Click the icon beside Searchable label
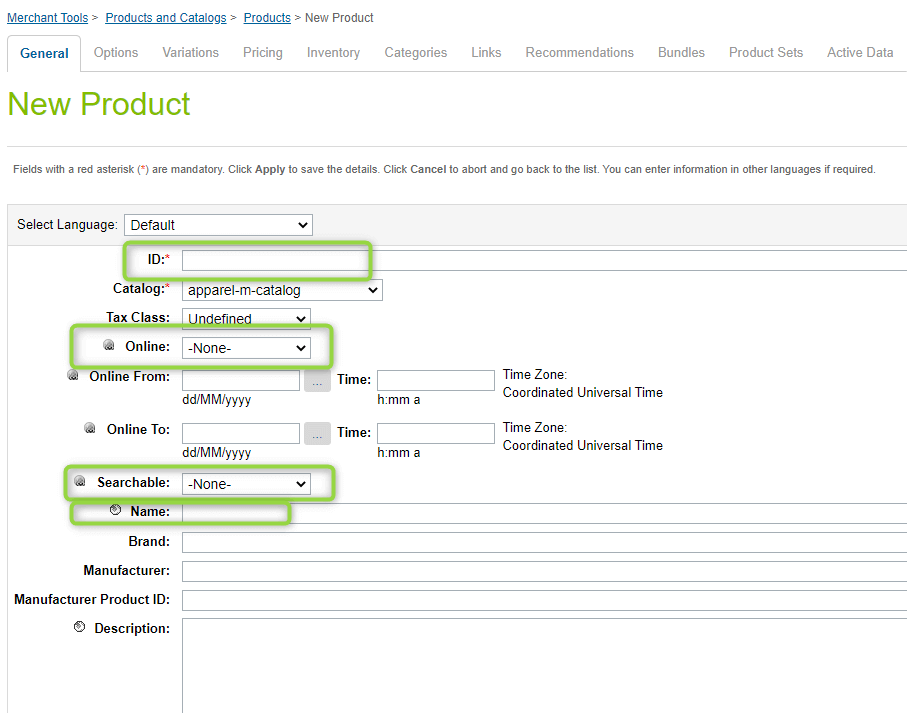The height and width of the screenshot is (713, 907). (x=80, y=481)
